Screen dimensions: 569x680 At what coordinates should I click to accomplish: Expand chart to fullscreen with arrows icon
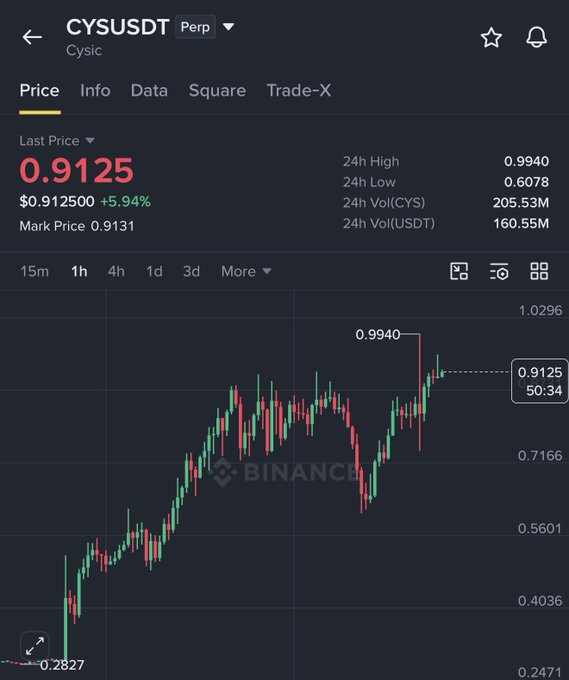click(x=35, y=646)
